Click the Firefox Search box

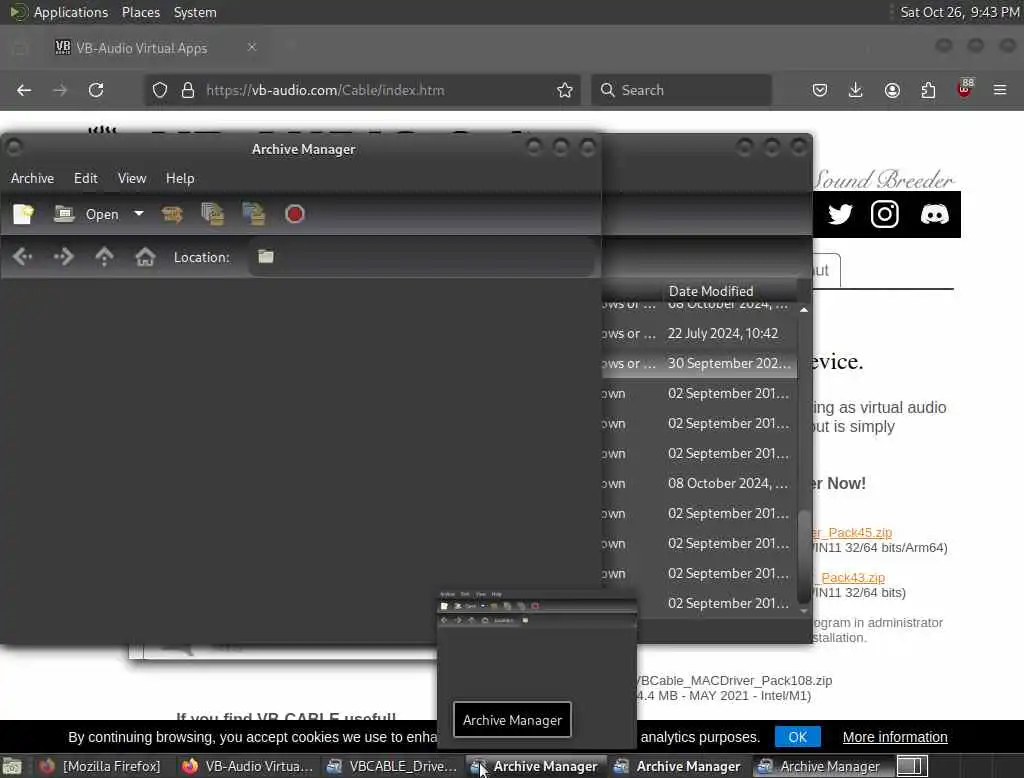[x=681, y=90]
